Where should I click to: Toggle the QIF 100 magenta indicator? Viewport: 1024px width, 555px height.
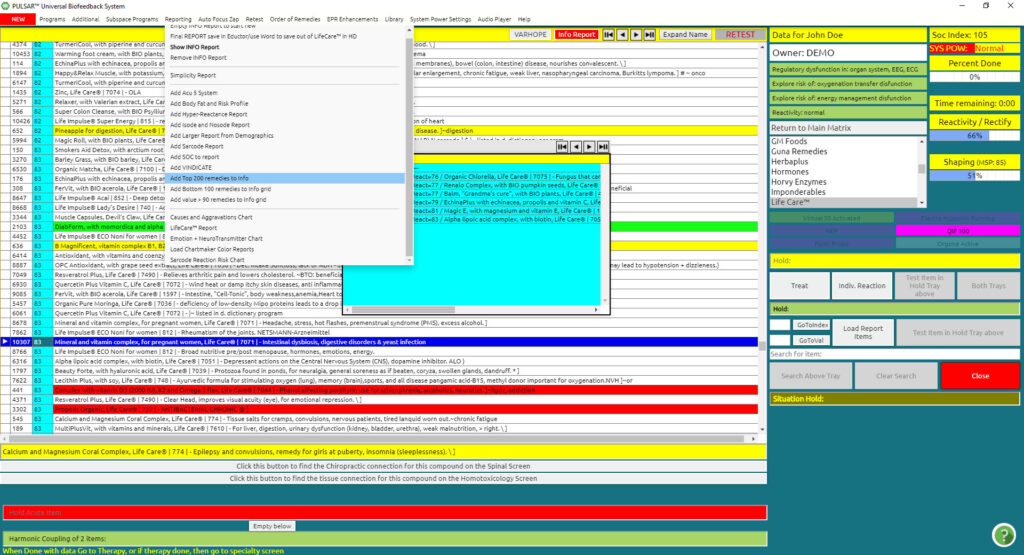click(x=957, y=230)
